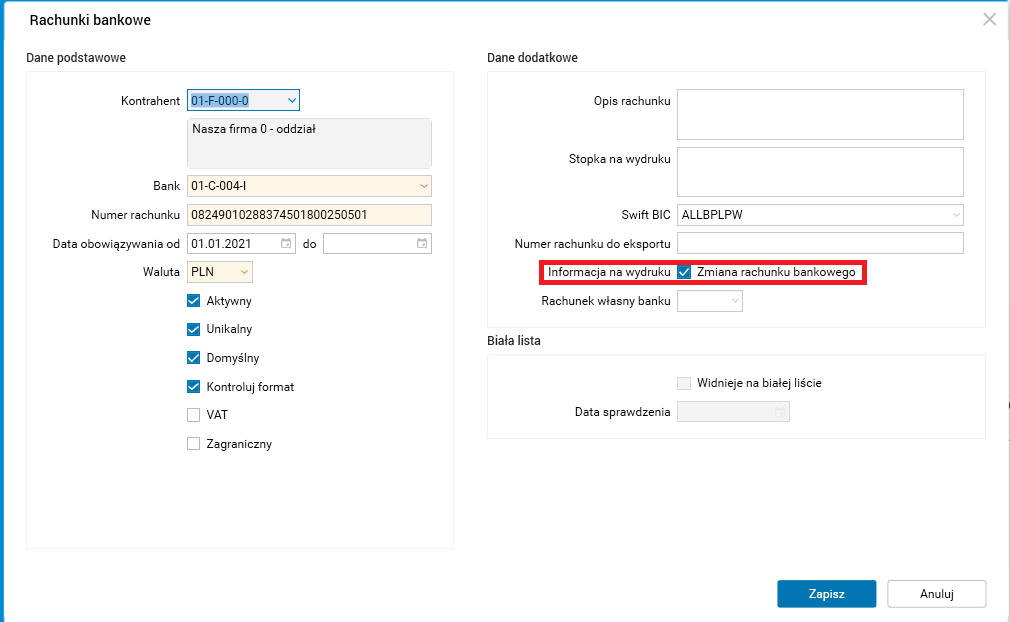Click the Numer rachunku field

309,215
